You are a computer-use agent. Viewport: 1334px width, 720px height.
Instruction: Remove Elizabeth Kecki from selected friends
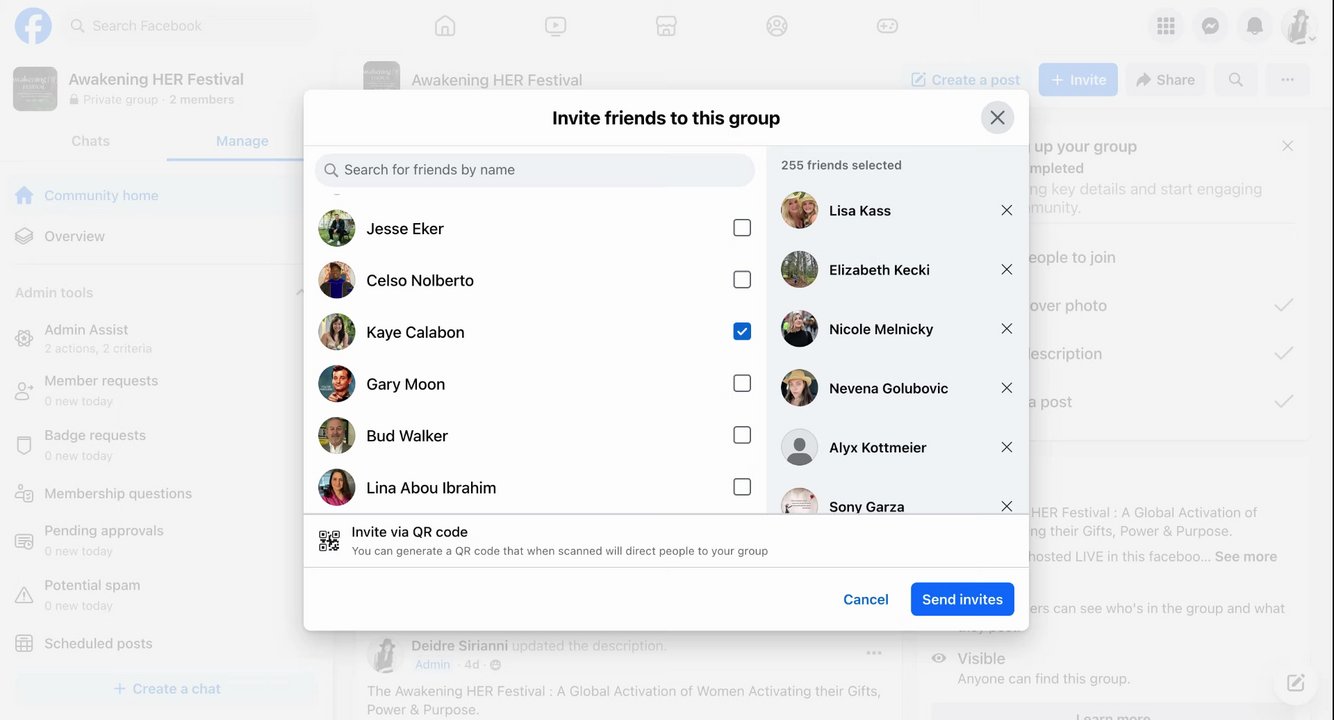1007,269
